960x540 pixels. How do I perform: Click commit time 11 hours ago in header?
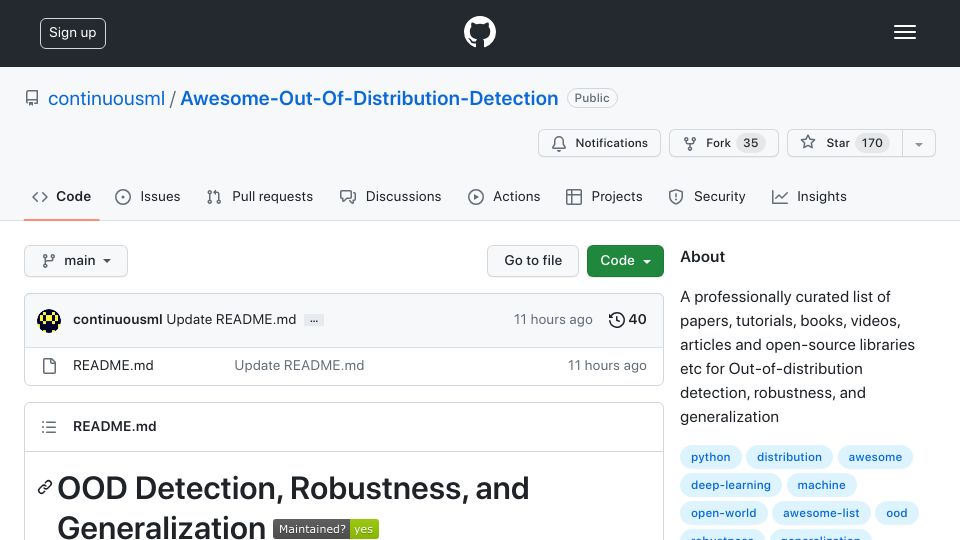[x=553, y=320]
